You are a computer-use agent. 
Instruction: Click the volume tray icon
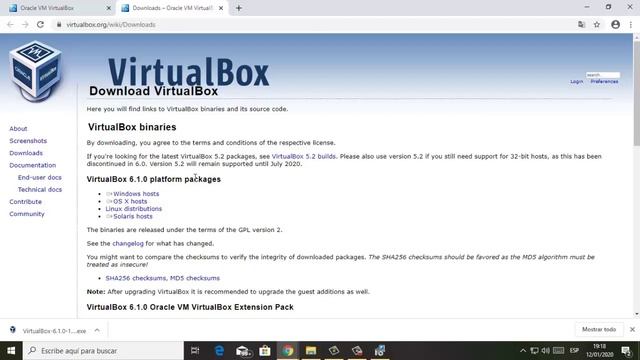click(546, 351)
